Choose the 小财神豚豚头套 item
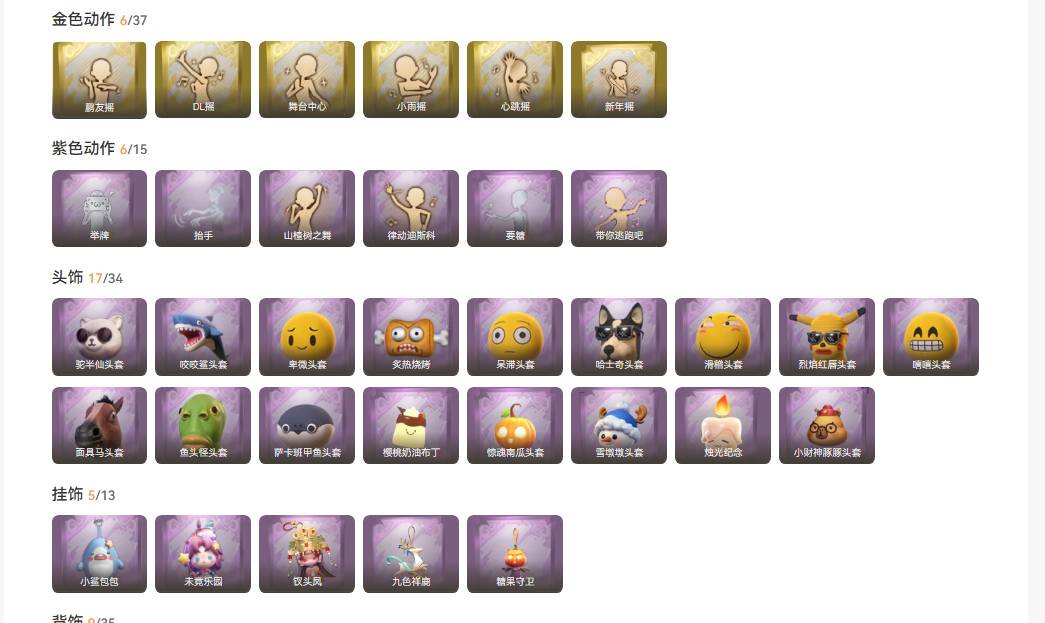1045x623 pixels. (x=827, y=425)
